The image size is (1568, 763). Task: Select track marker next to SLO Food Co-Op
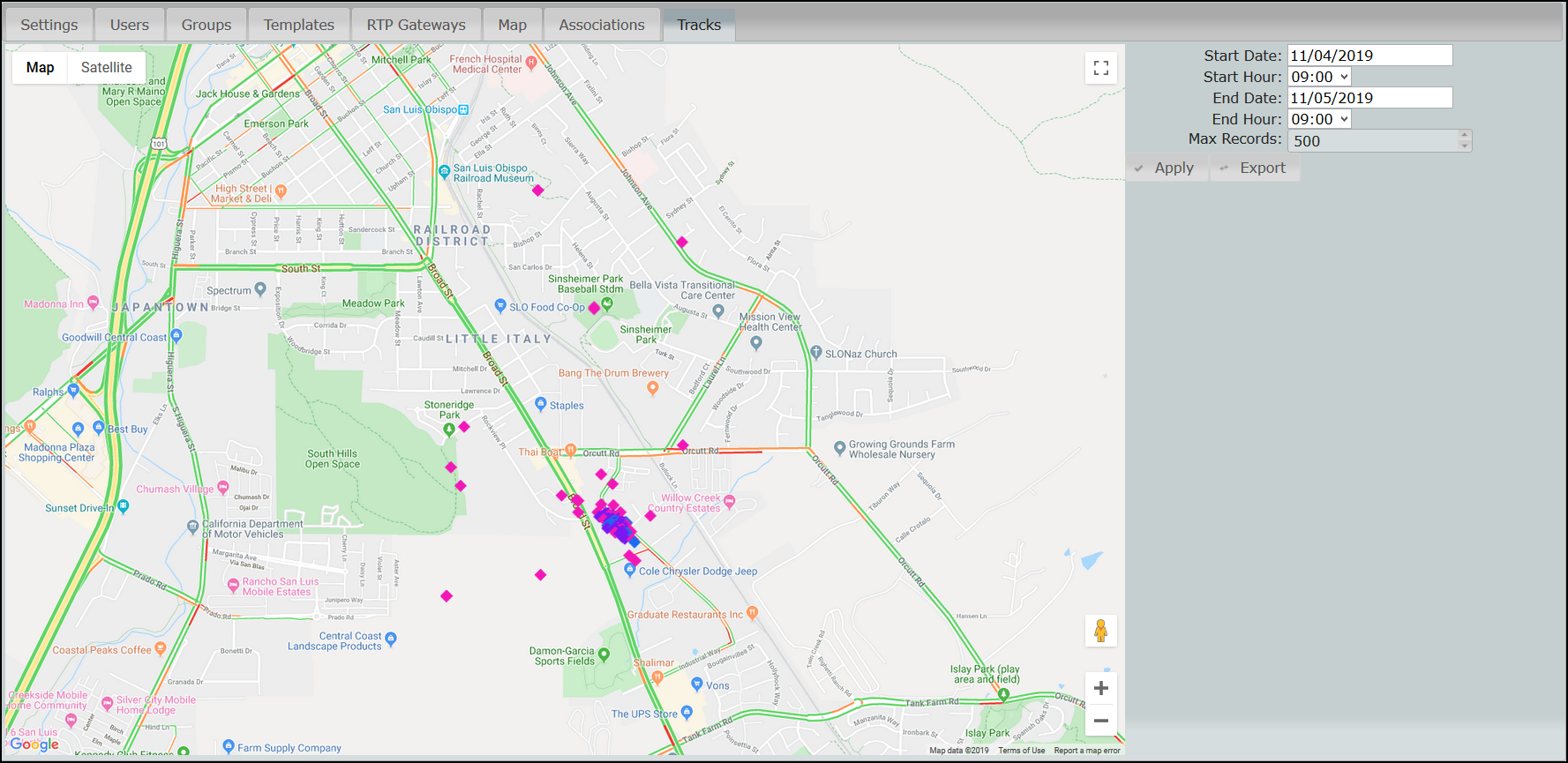[594, 308]
